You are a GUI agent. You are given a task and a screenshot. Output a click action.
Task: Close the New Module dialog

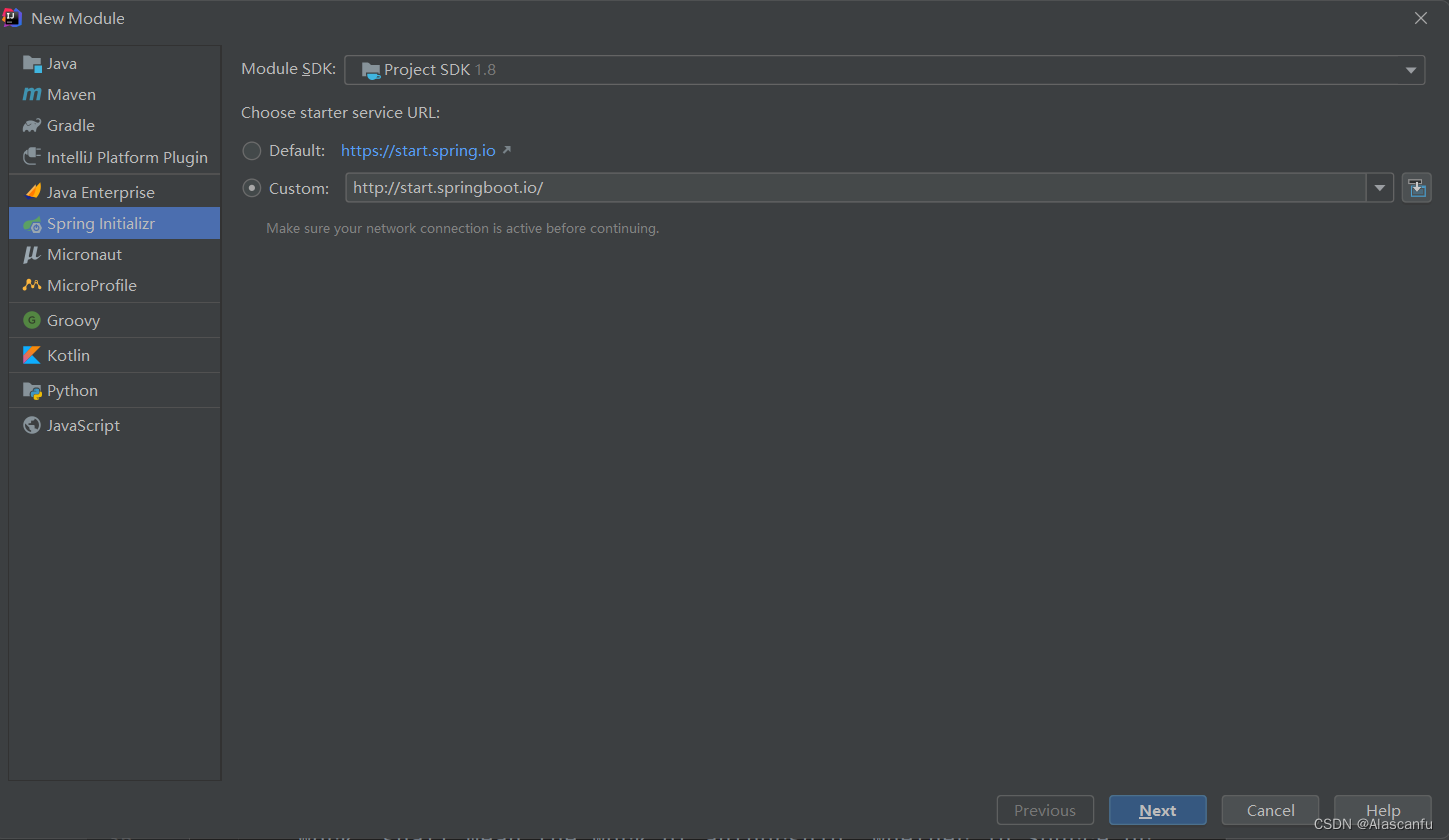click(x=1421, y=18)
